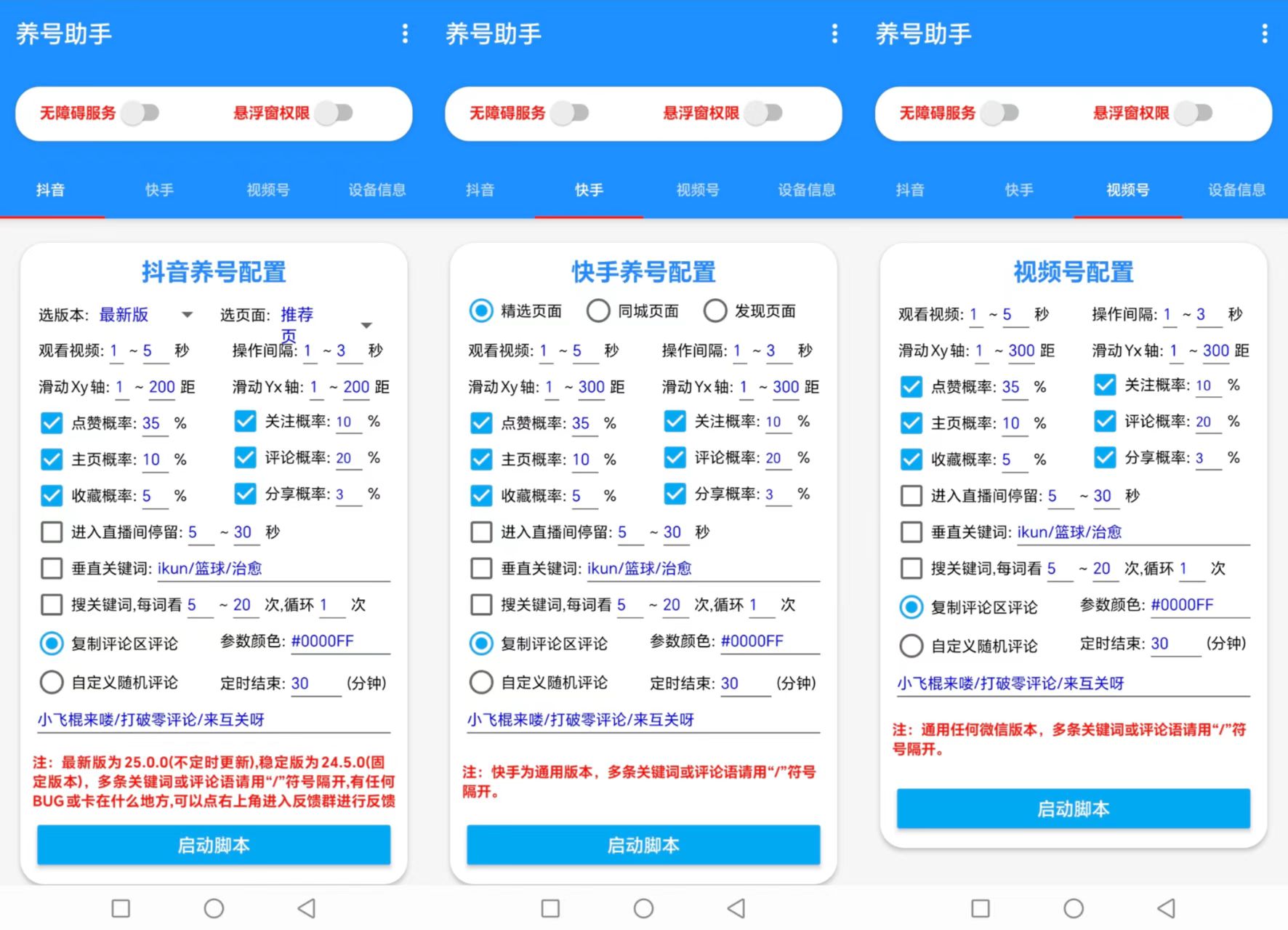Switch to 快手 tab in the right screen
This screenshot has width=1288, height=930.
tap(1019, 191)
